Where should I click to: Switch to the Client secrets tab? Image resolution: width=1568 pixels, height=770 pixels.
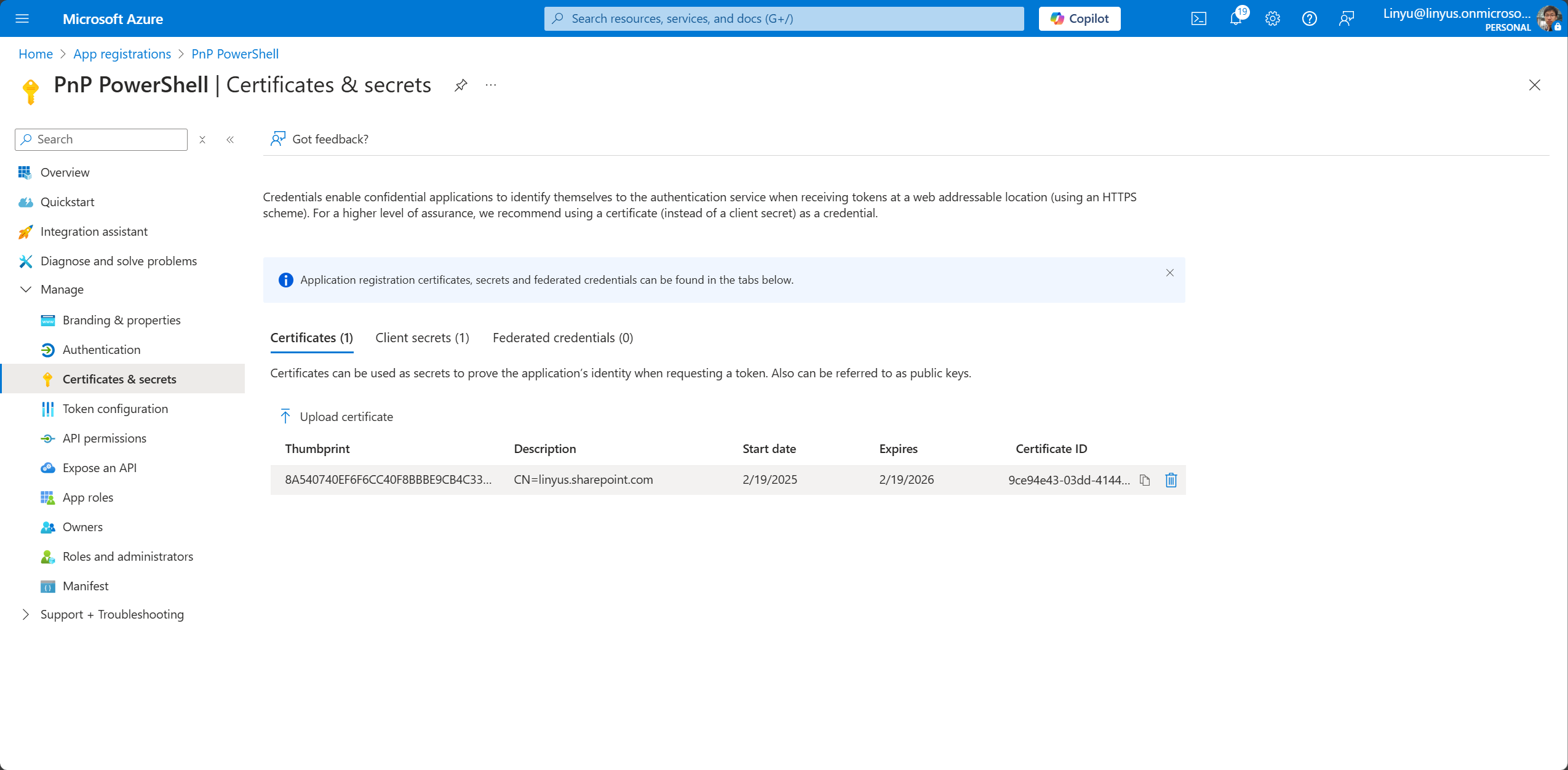pos(422,337)
